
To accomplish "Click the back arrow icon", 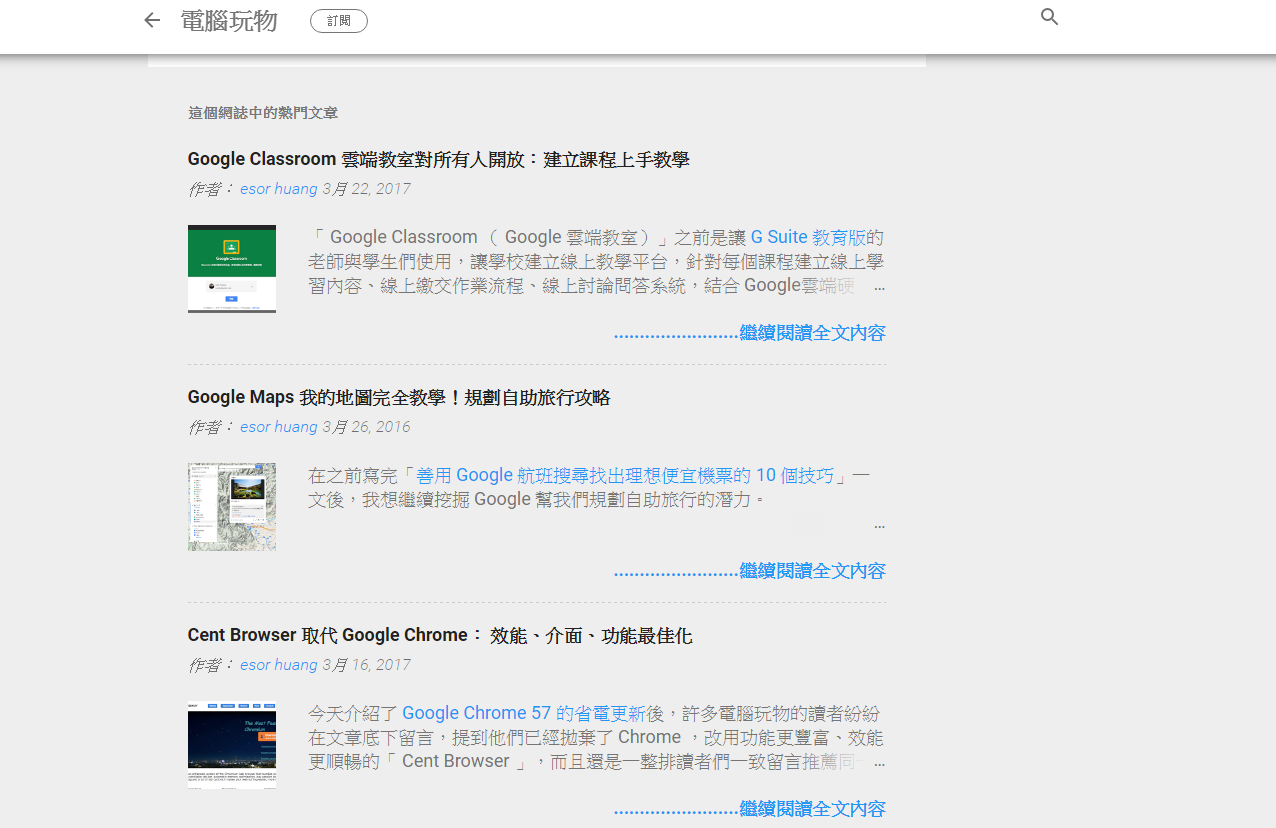I will (x=152, y=20).
